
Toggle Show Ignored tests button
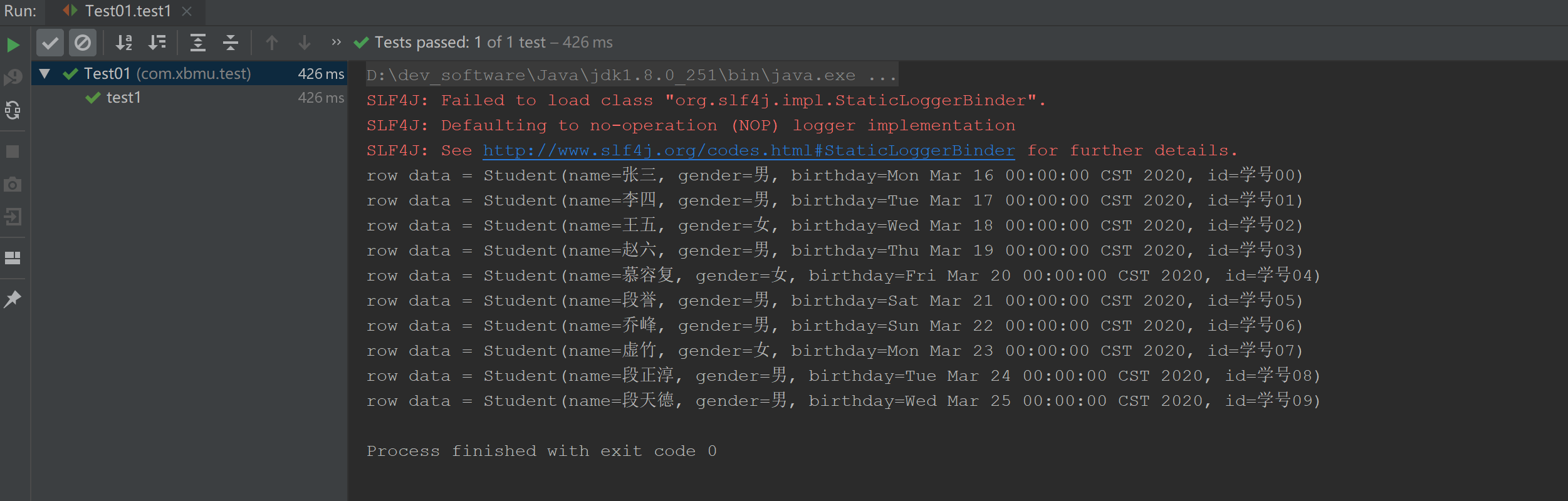pyautogui.click(x=83, y=43)
